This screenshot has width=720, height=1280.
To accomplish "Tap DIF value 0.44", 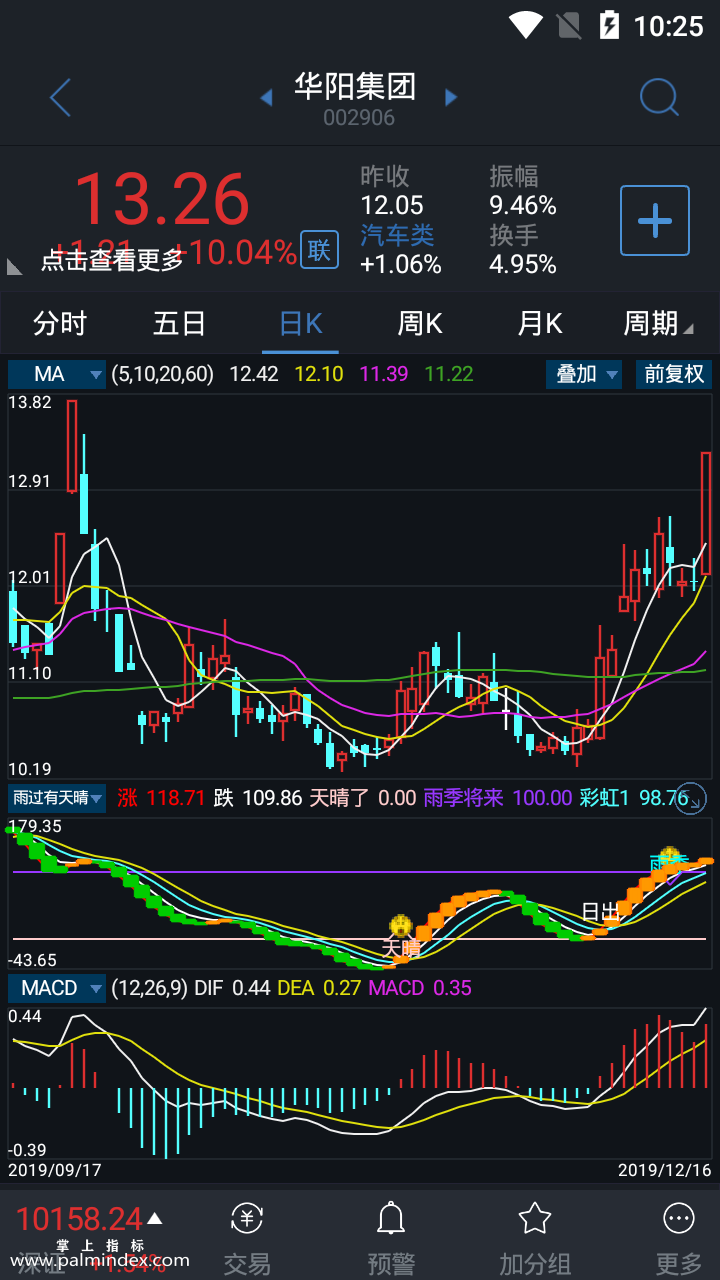I will (251, 988).
